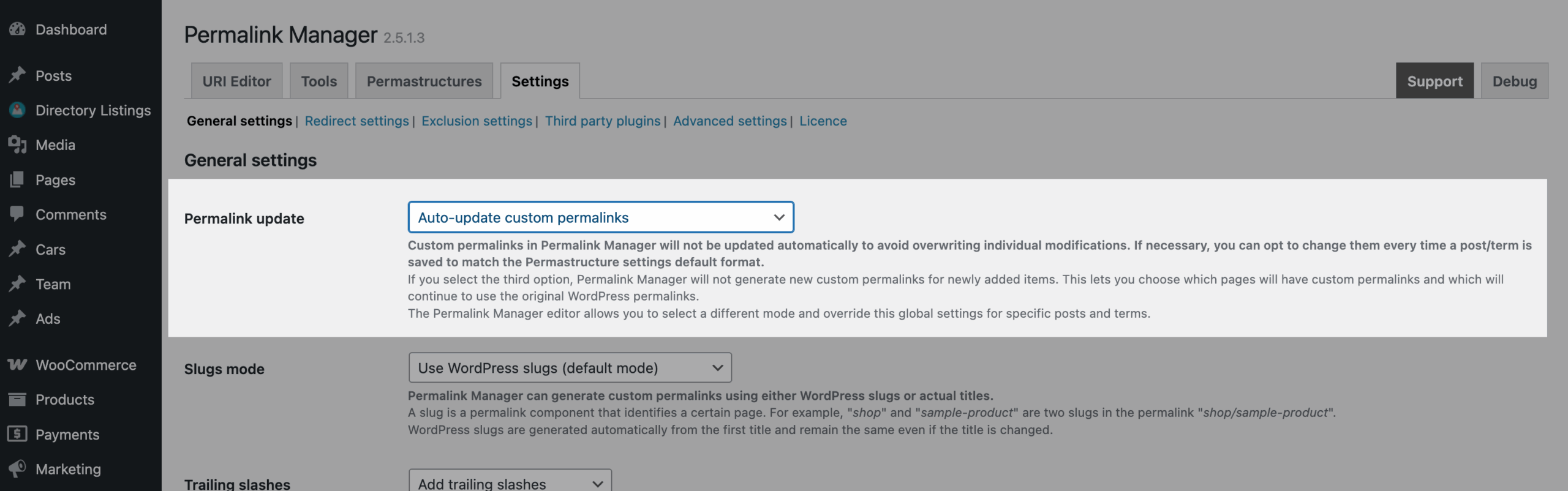Open the Debug tab
The height and width of the screenshot is (491, 1568).
coord(1515,81)
